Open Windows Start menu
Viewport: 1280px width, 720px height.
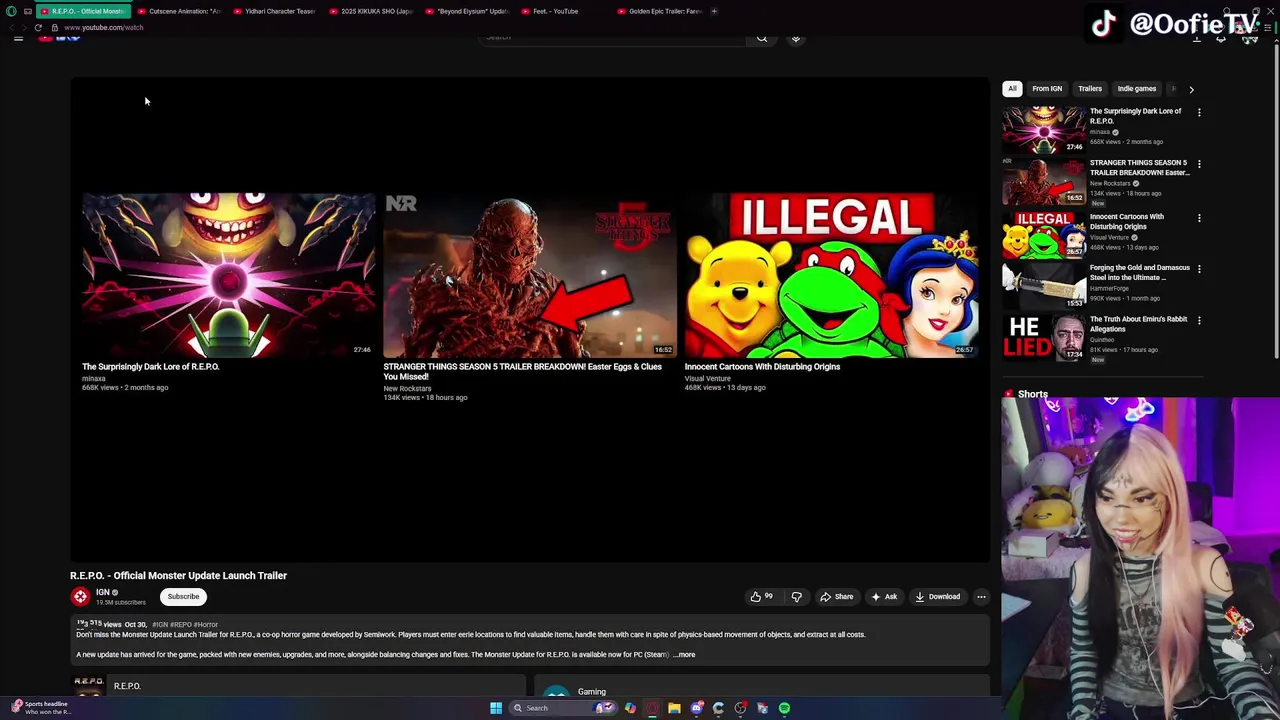[496, 708]
